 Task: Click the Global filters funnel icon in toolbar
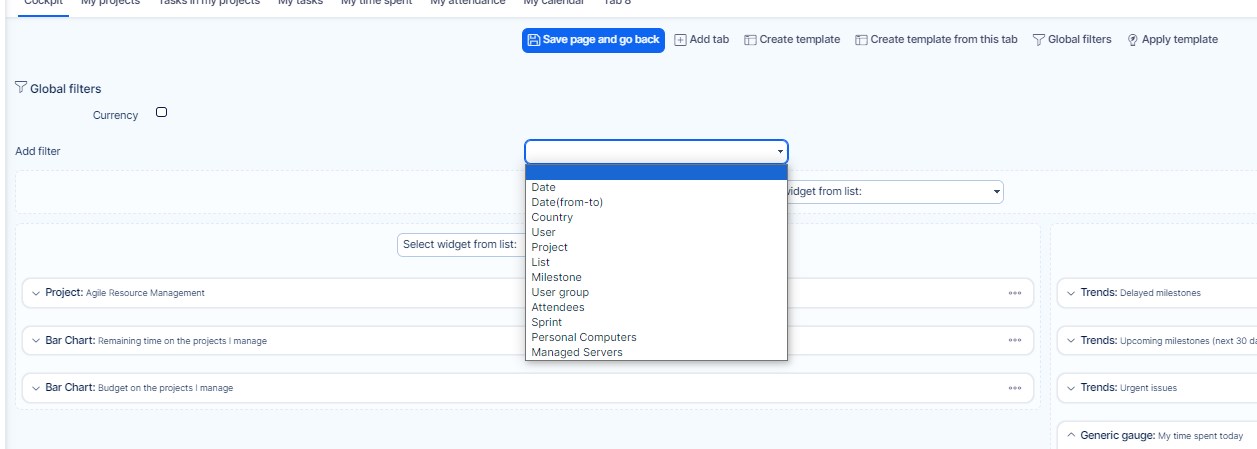pos(1038,40)
